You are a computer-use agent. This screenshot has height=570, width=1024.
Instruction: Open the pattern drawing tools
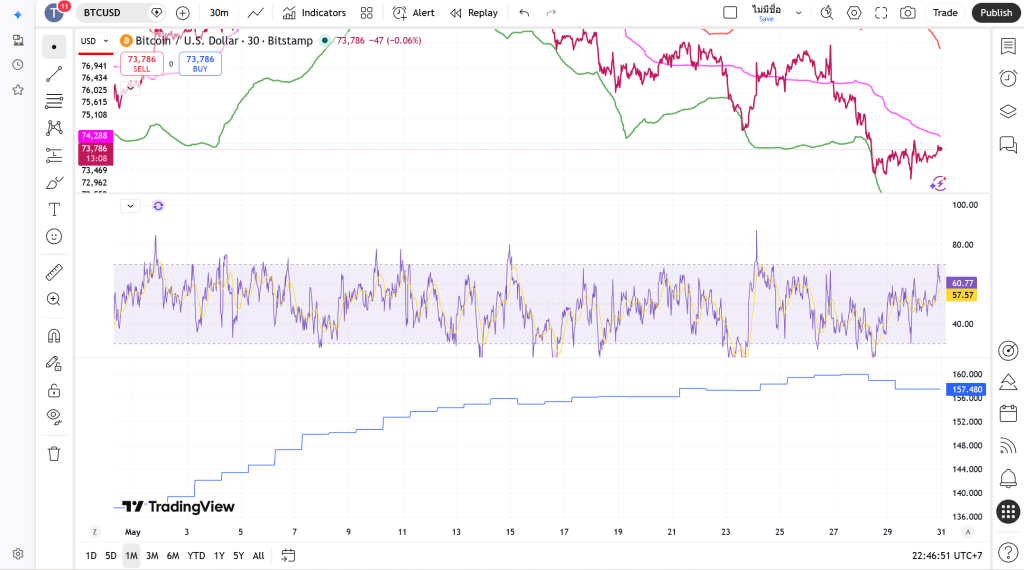click(54, 128)
